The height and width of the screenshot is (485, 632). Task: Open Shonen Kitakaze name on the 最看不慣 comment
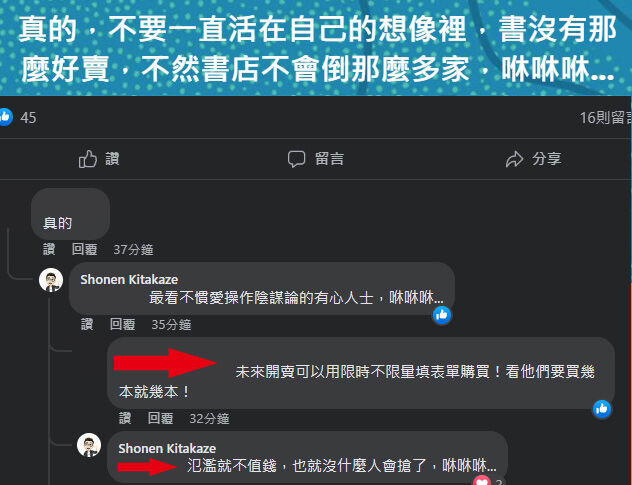tap(129, 279)
